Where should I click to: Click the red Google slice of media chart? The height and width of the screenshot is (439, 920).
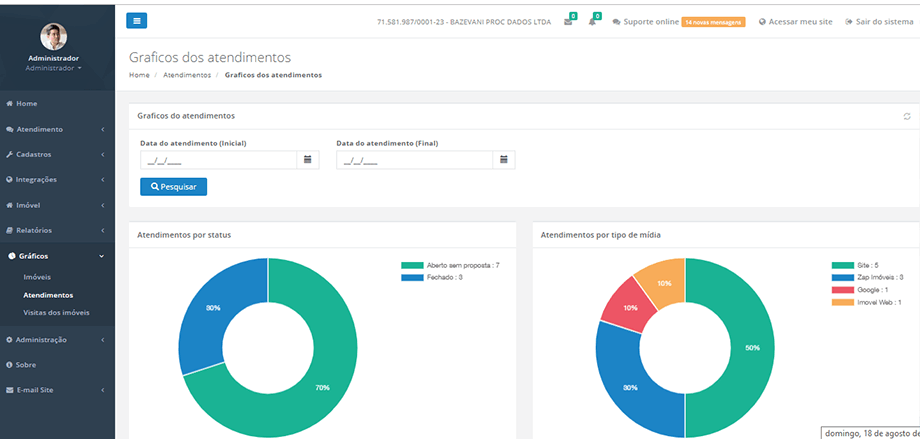point(631,308)
